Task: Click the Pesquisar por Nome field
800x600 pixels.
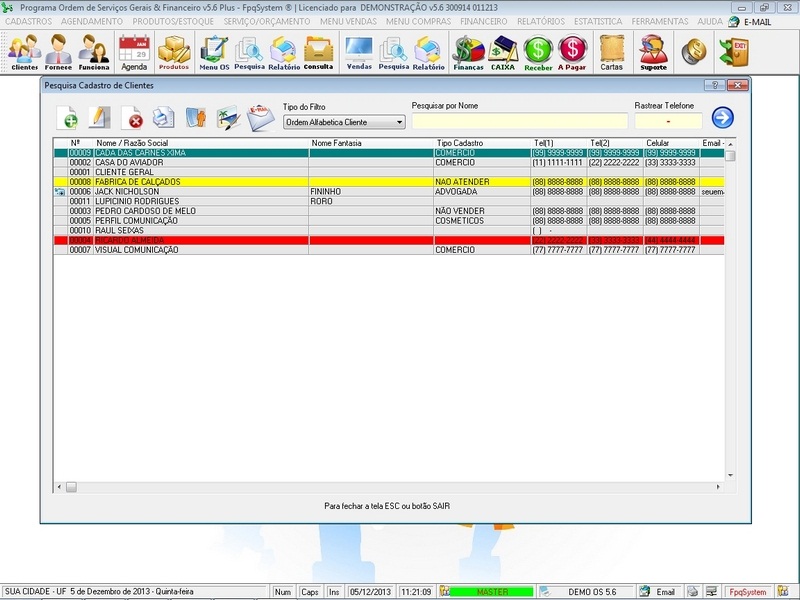Action: [x=519, y=122]
